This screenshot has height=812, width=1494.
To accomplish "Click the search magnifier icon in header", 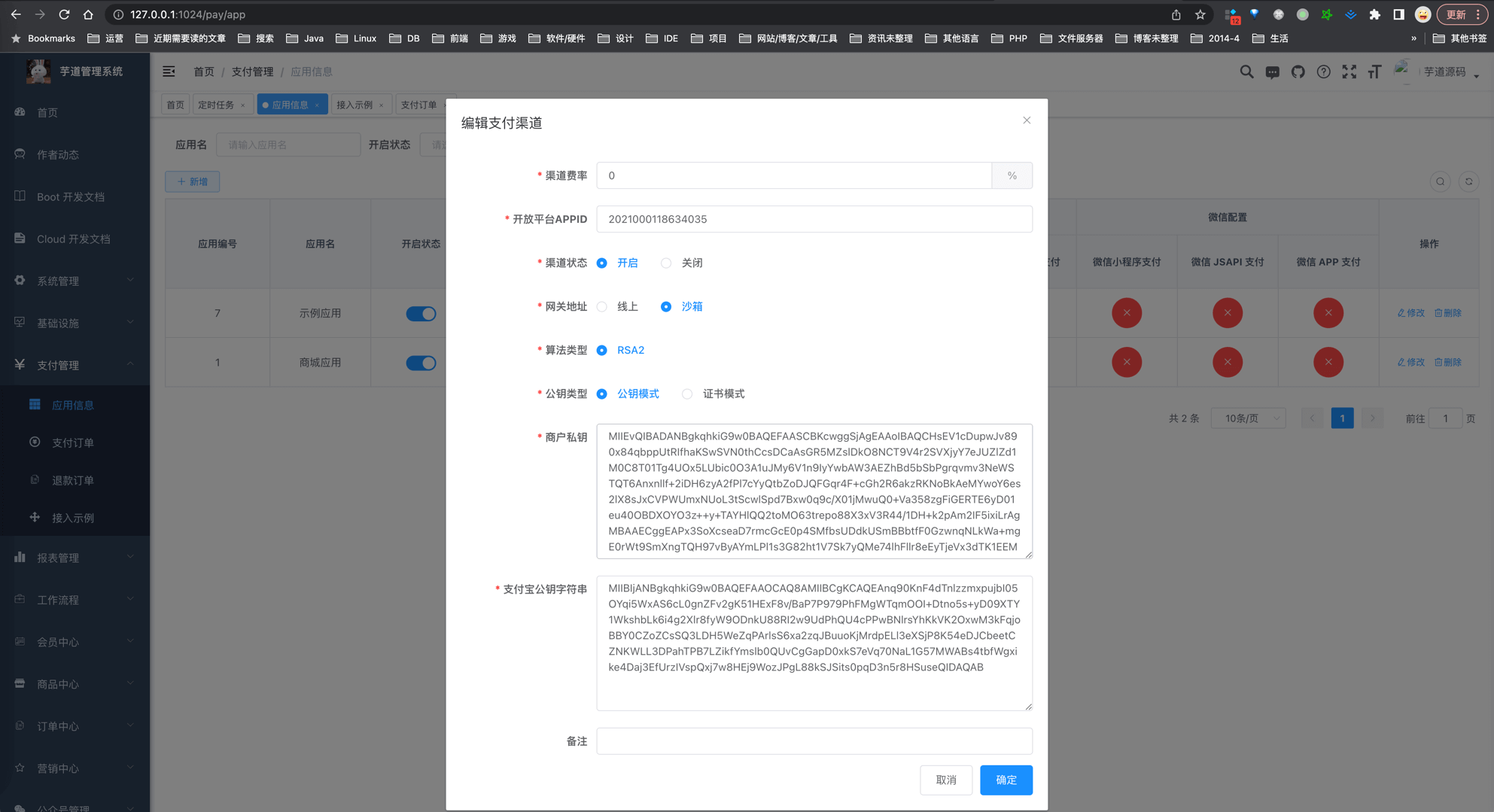I will coord(1246,72).
